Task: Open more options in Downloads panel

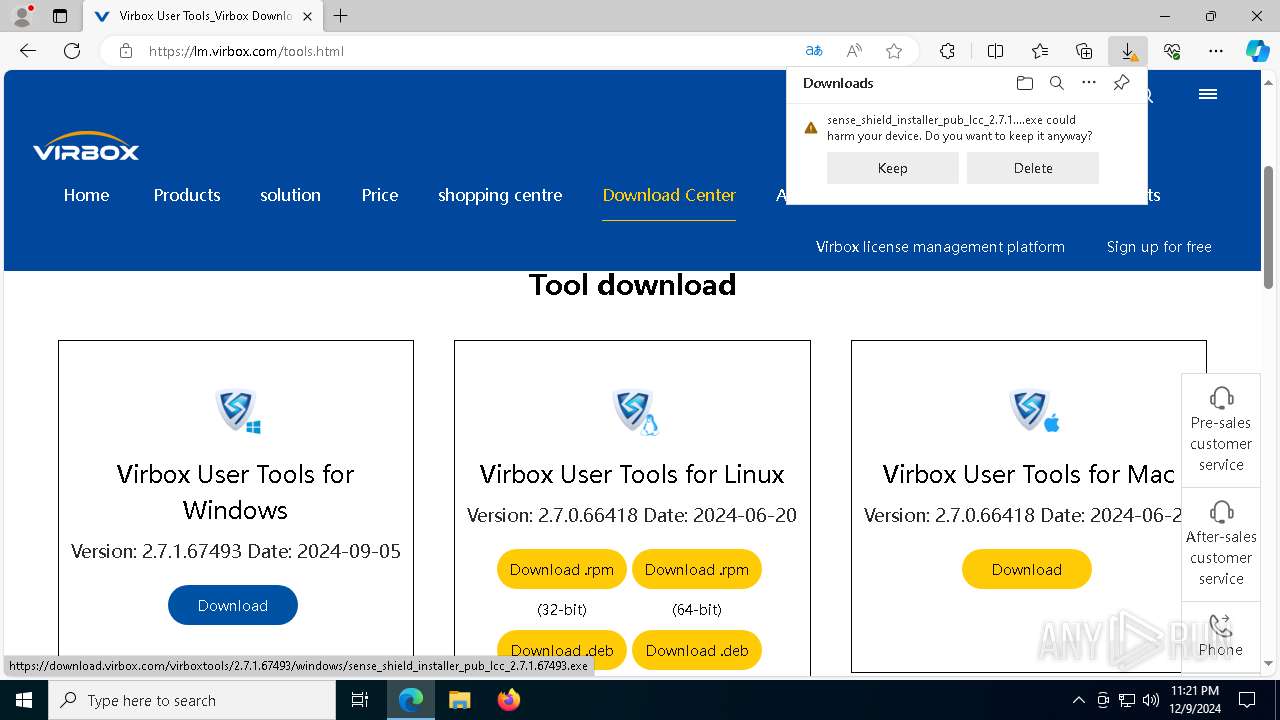Action: (x=1089, y=83)
